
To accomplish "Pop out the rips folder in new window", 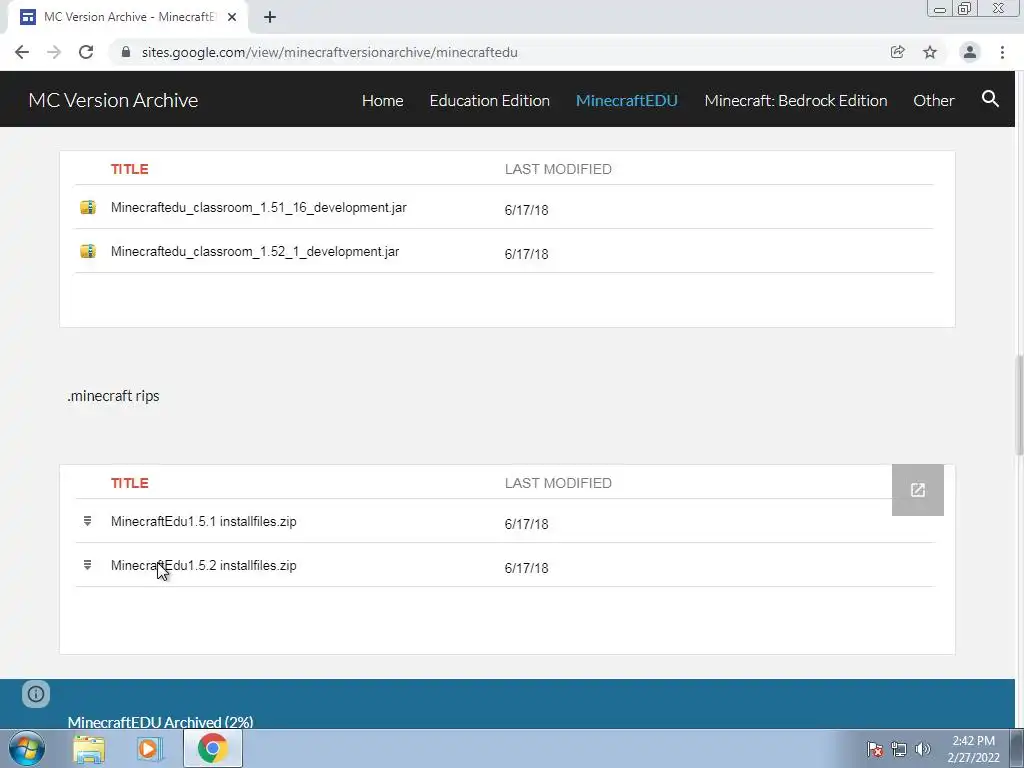I will tap(918, 490).
